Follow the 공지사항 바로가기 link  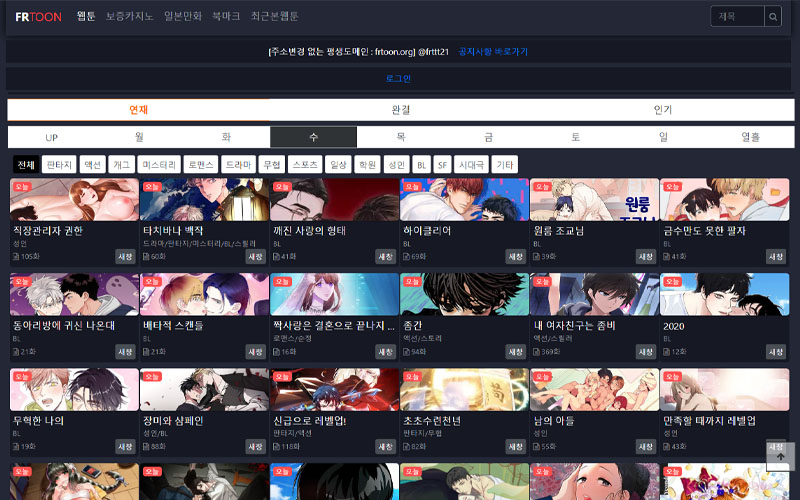(493, 52)
